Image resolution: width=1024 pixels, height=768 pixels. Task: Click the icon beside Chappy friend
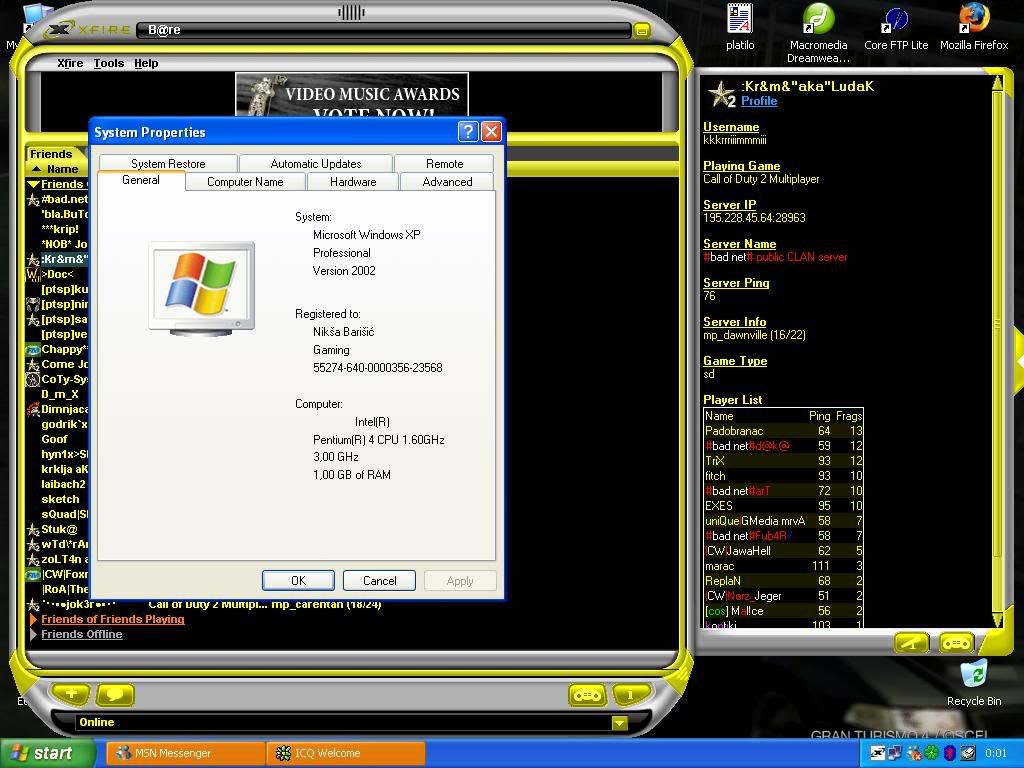(x=33, y=349)
